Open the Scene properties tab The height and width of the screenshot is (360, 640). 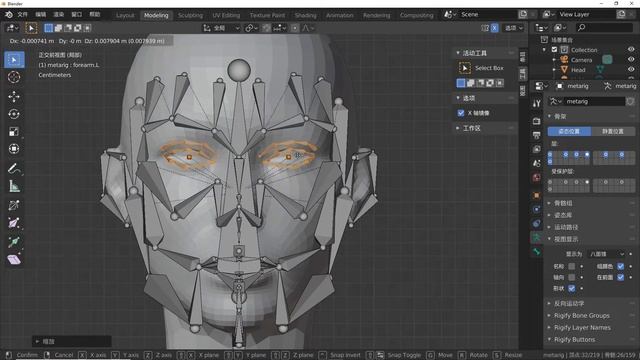(536, 163)
